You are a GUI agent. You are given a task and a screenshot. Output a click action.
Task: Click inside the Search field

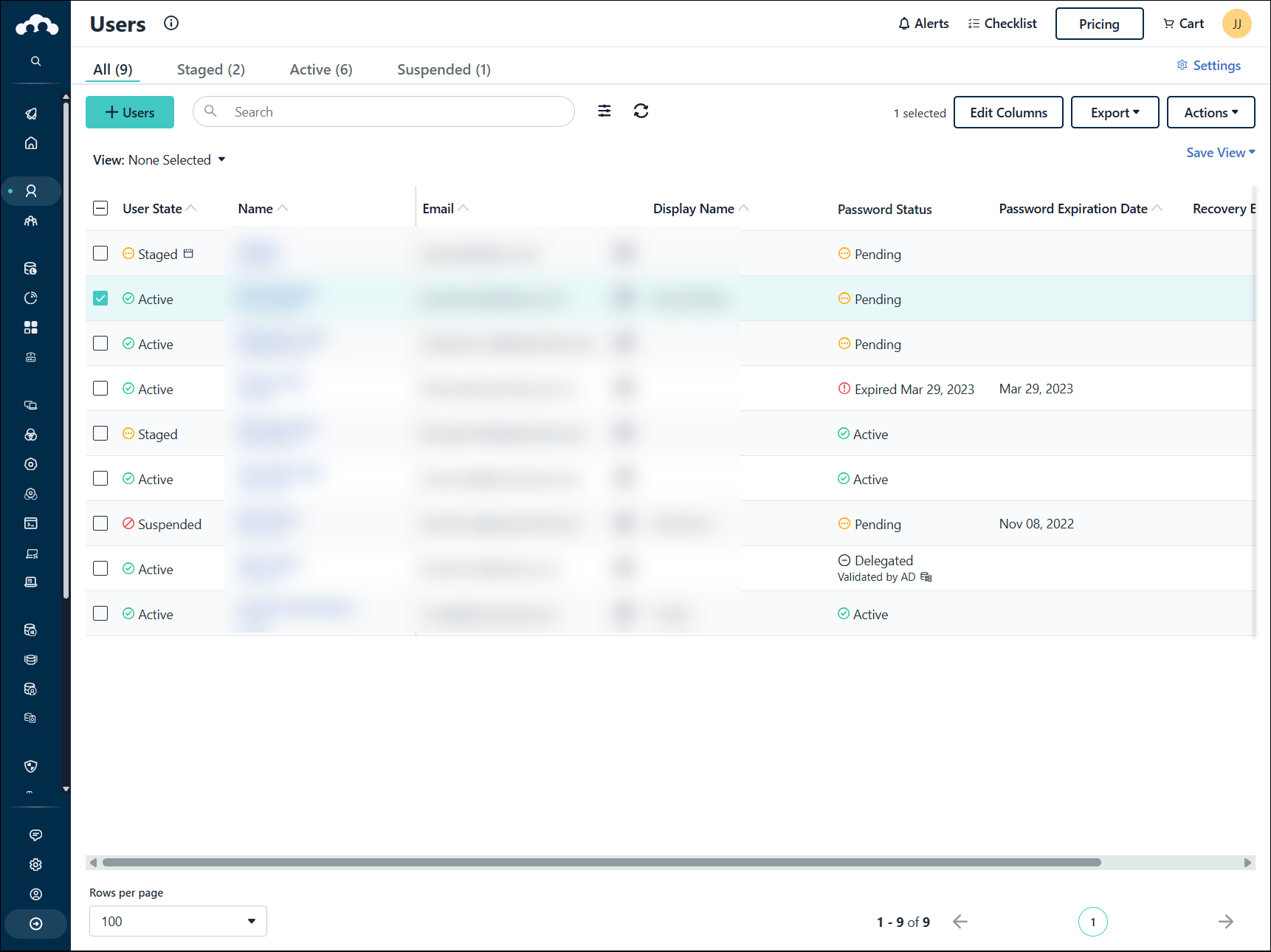(x=384, y=111)
